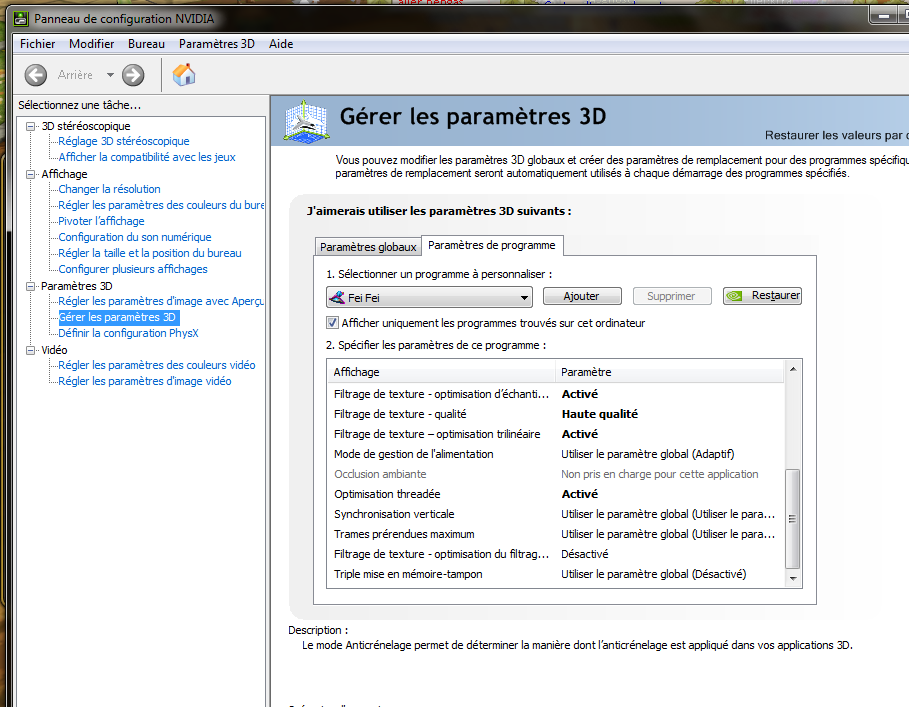Click the 3D settings header graphic icon

point(306,121)
